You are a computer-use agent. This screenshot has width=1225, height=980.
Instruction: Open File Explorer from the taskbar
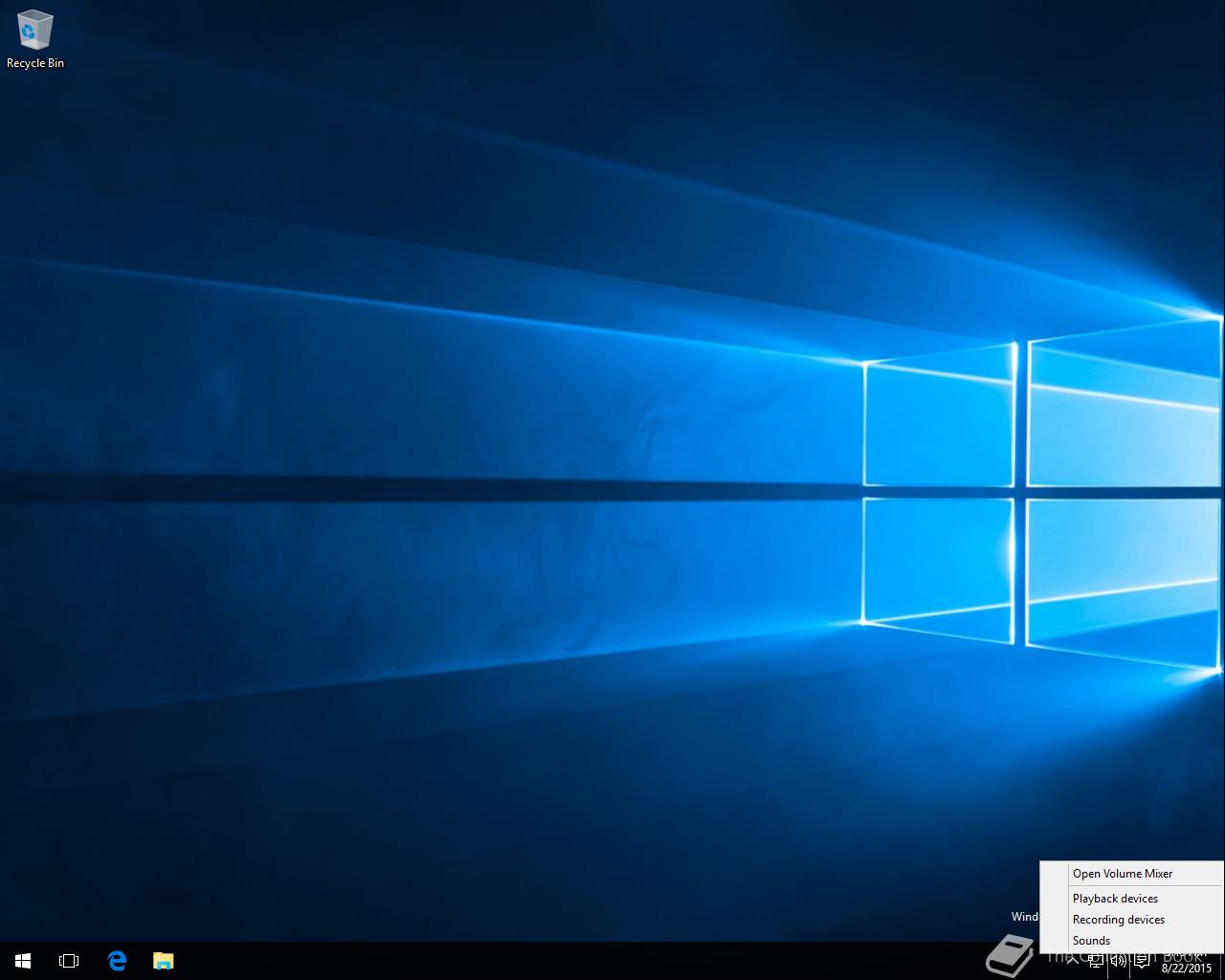tap(164, 961)
